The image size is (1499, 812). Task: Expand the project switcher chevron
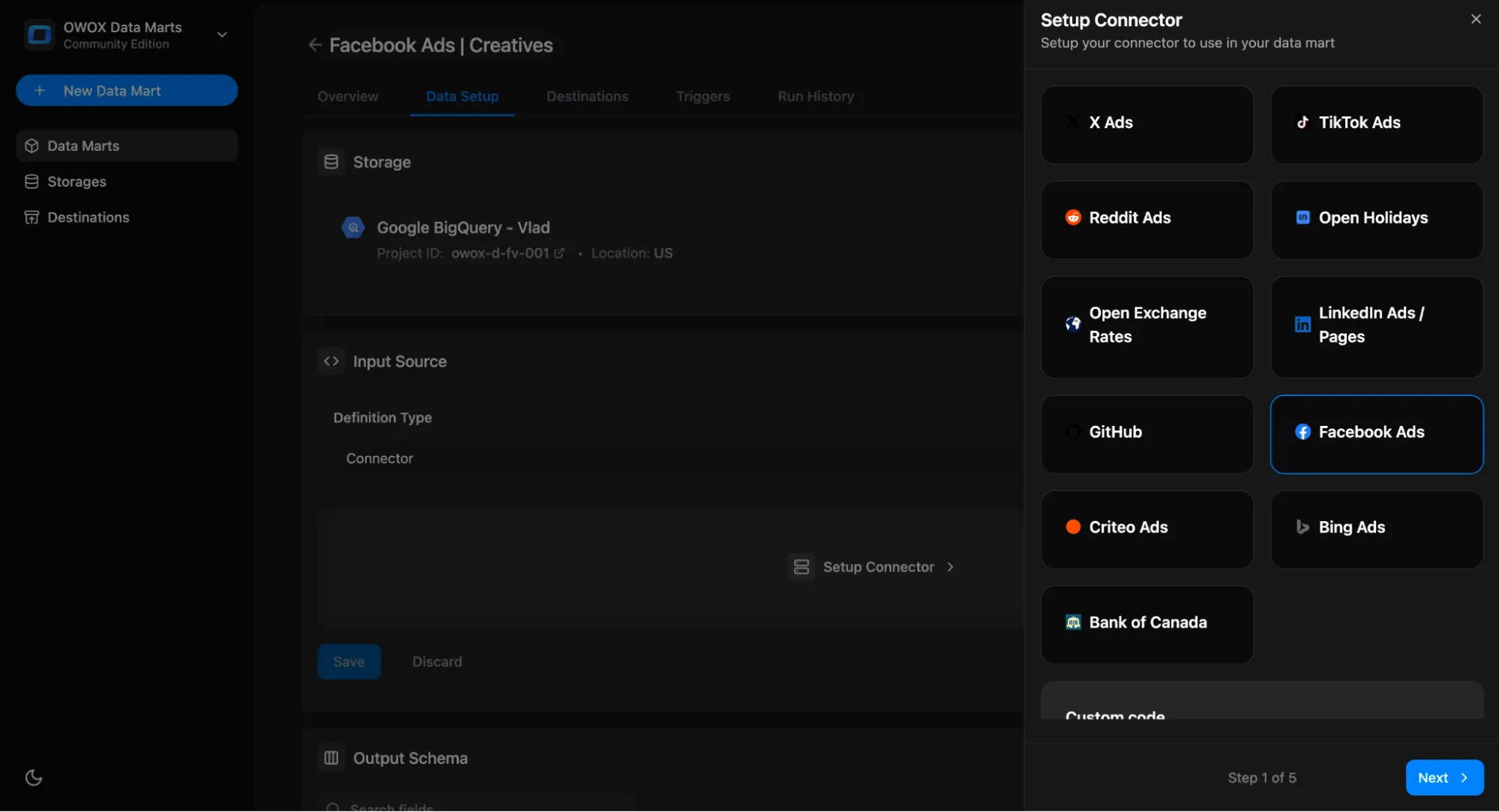pyautogui.click(x=222, y=34)
